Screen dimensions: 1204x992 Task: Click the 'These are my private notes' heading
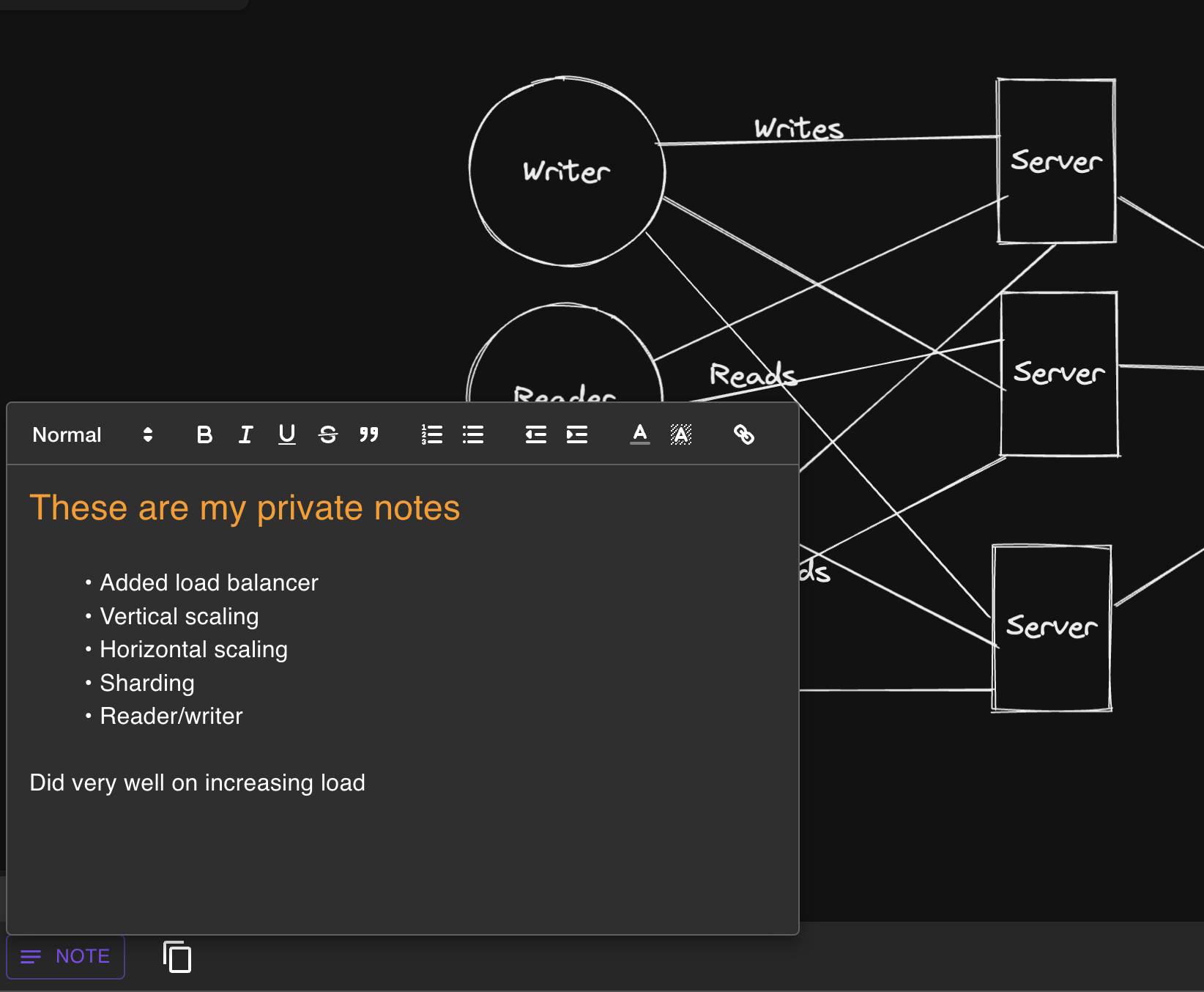[x=245, y=508]
